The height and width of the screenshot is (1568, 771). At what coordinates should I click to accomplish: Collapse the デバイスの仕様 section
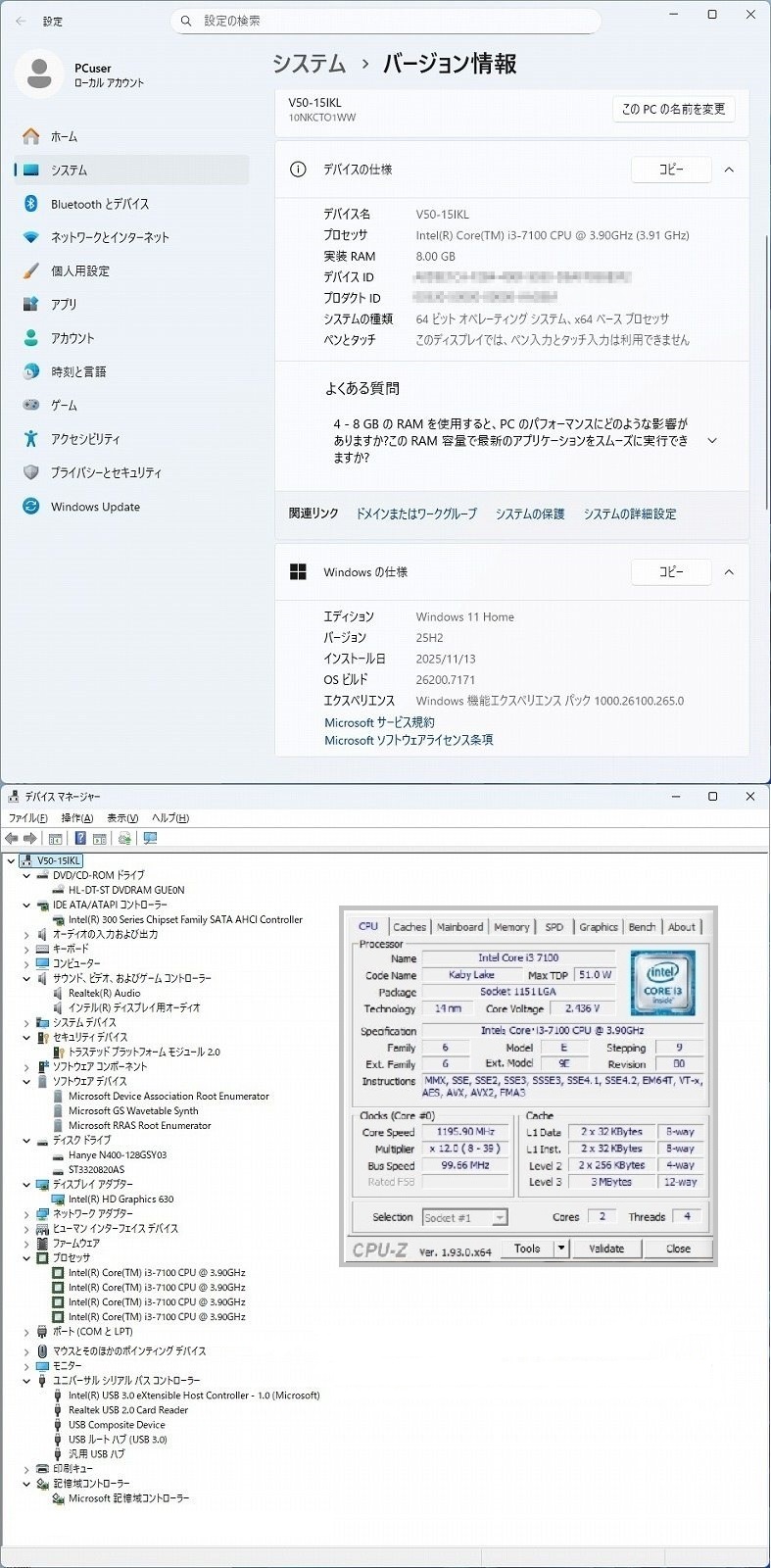point(729,170)
